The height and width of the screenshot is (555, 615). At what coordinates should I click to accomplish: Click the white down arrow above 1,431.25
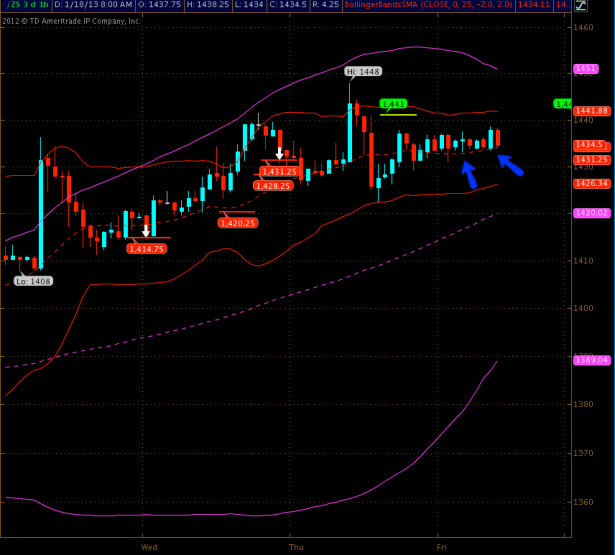[x=279, y=154]
